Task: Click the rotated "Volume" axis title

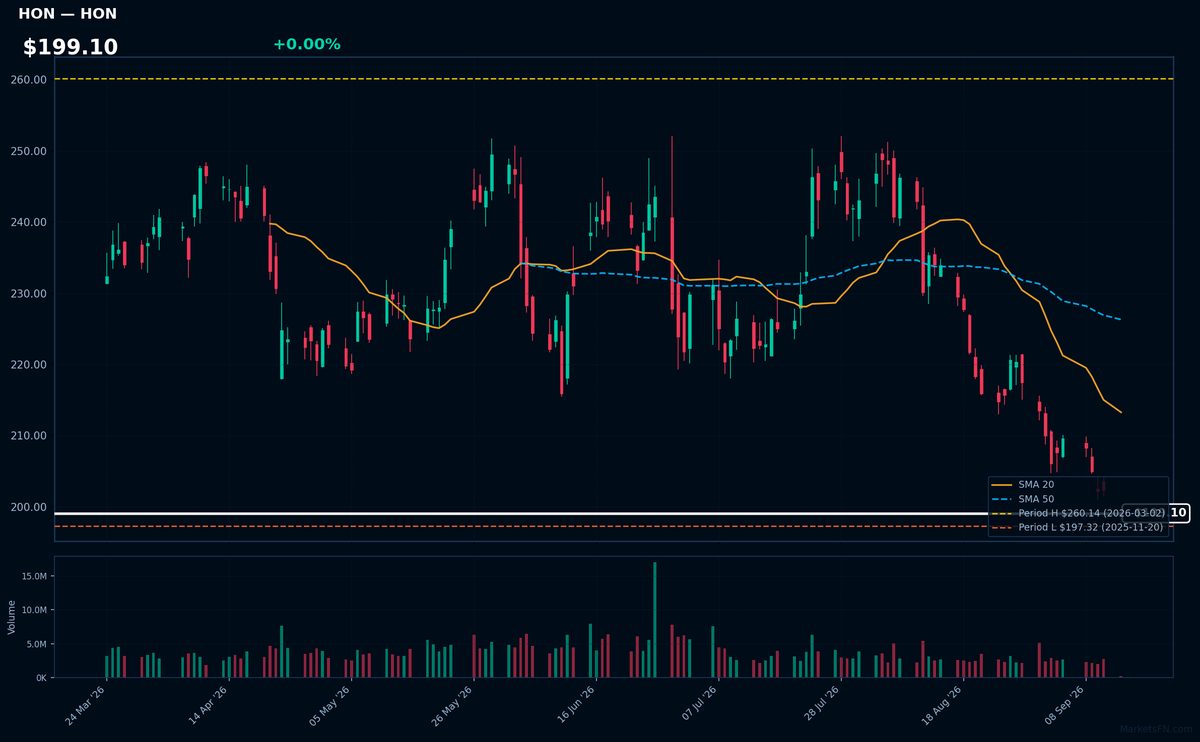Action: pos(11,617)
